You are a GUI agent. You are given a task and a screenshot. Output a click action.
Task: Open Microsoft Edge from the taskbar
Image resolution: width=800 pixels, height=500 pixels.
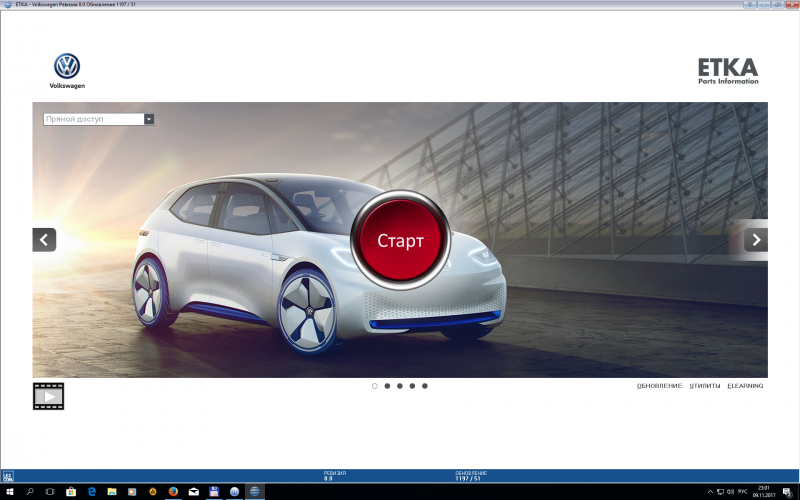coord(91,492)
